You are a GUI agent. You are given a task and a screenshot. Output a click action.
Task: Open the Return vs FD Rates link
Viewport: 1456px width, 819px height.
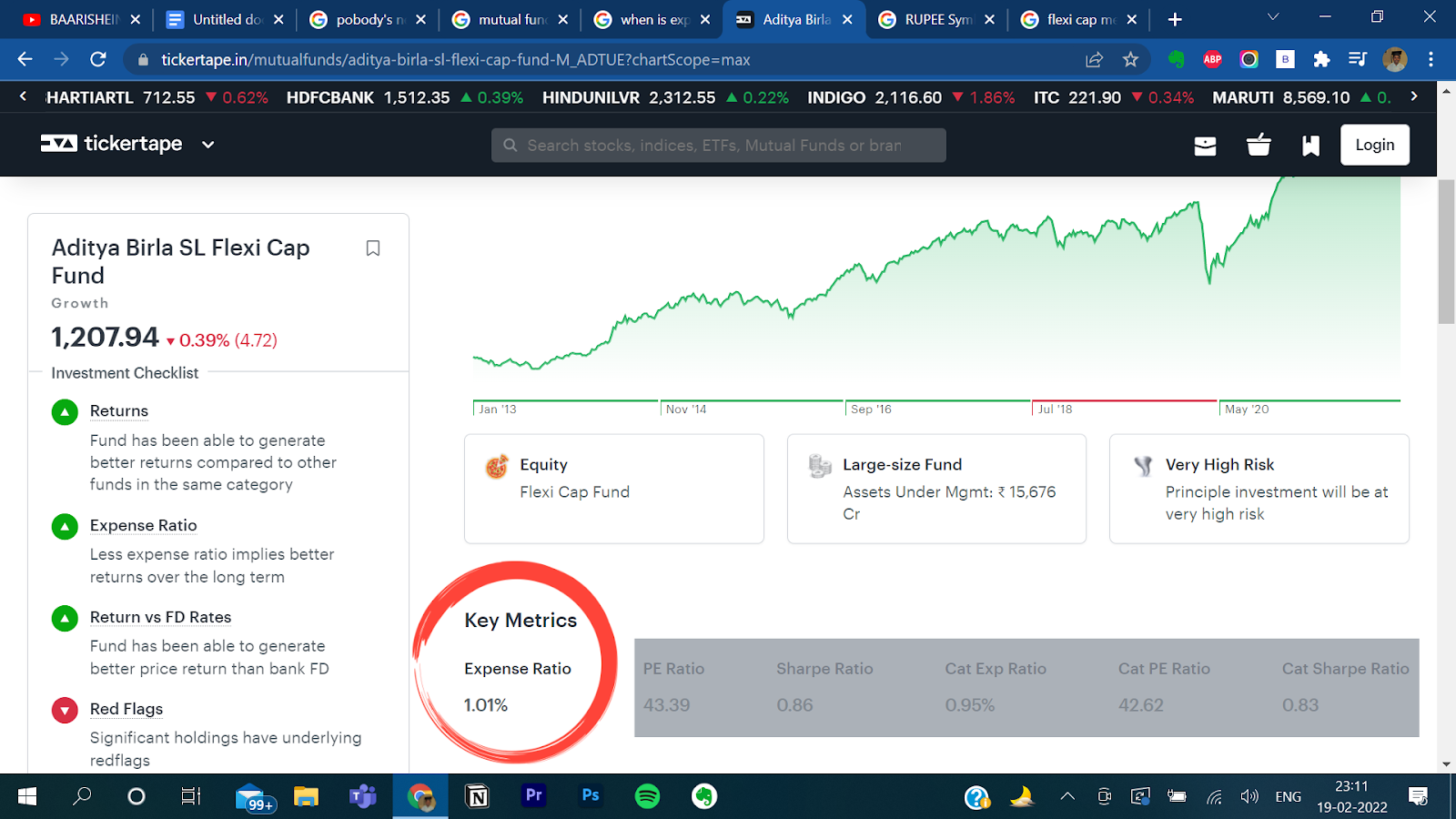161,618
